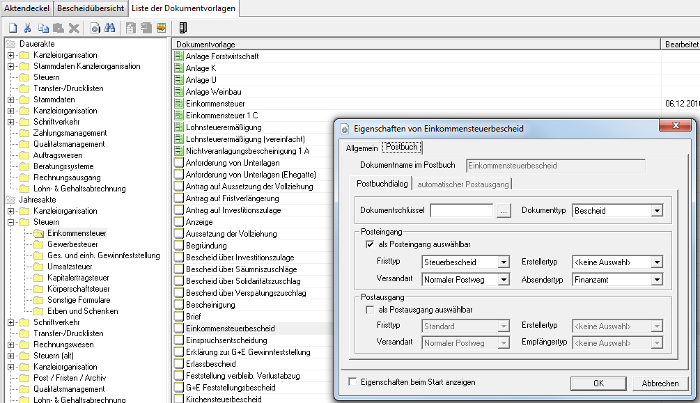Screen dimensions: 700x403
Task: Click the Abbrechen button
Action: click(660, 383)
